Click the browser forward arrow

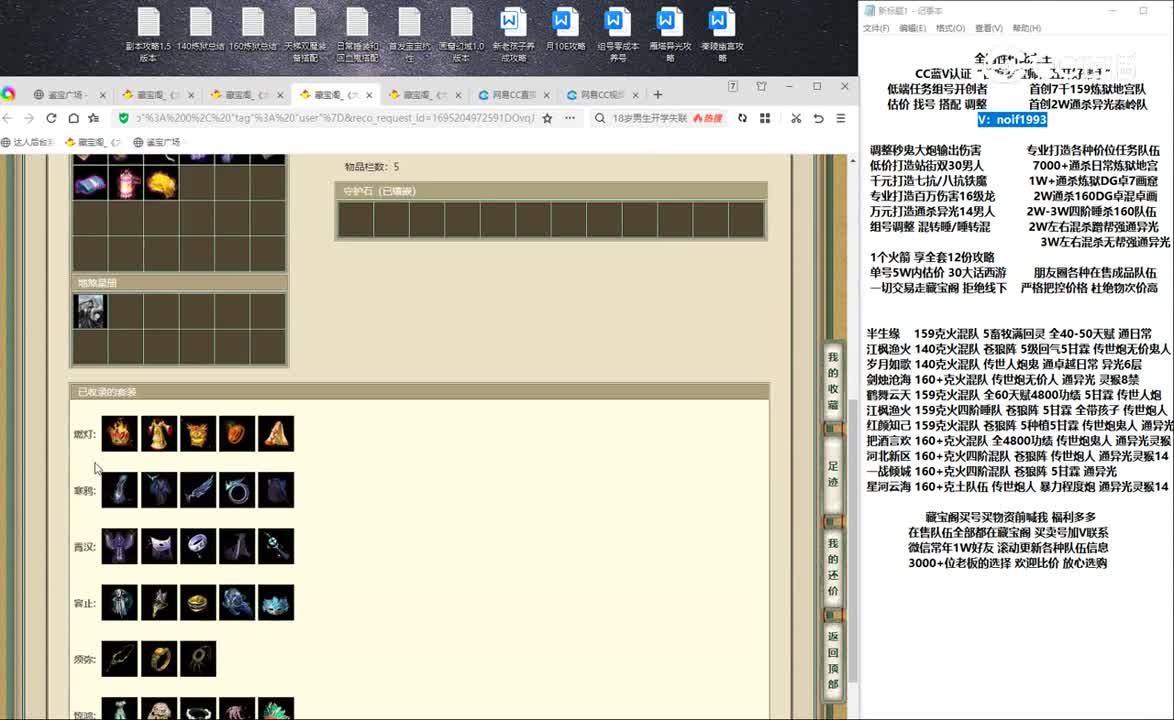[x=29, y=118]
